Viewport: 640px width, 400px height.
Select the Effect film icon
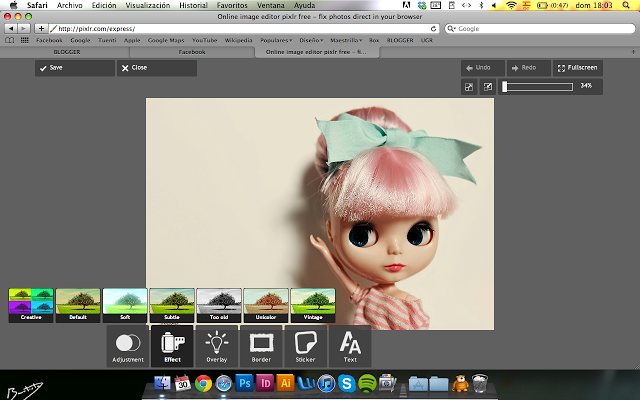pyautogui.click(x=172, y=346)
